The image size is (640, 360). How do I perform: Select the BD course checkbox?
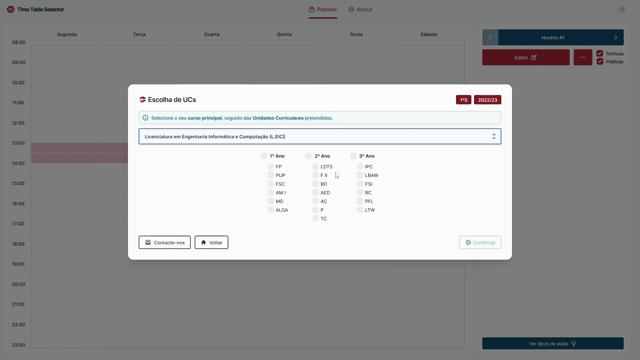[x=315, y=184]
